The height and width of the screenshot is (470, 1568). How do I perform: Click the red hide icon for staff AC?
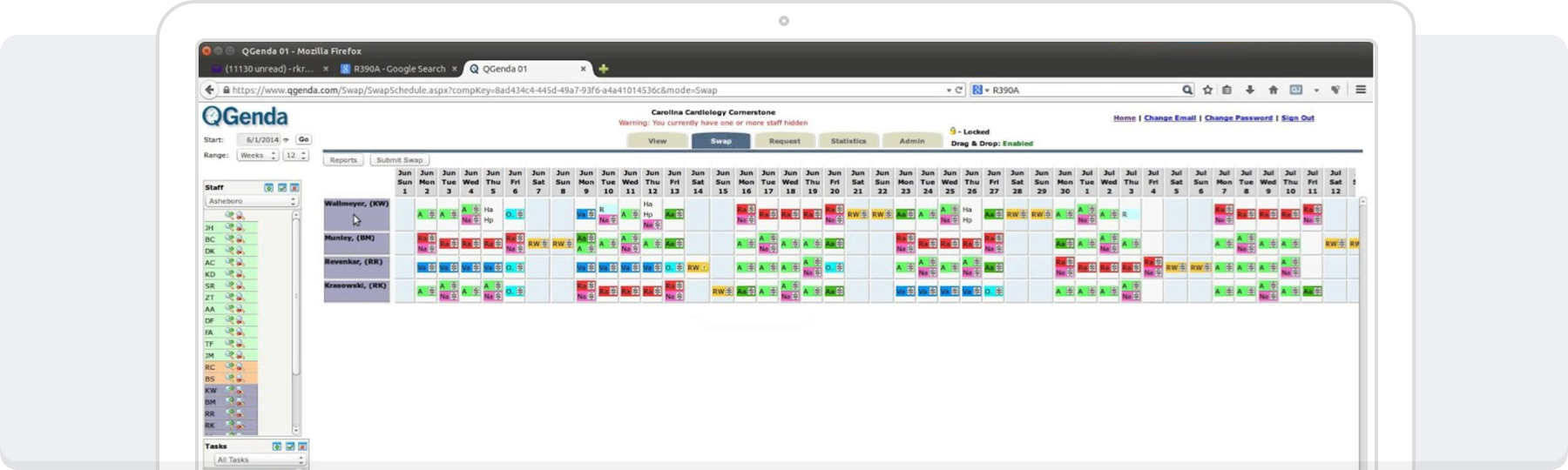pos(240,262)
